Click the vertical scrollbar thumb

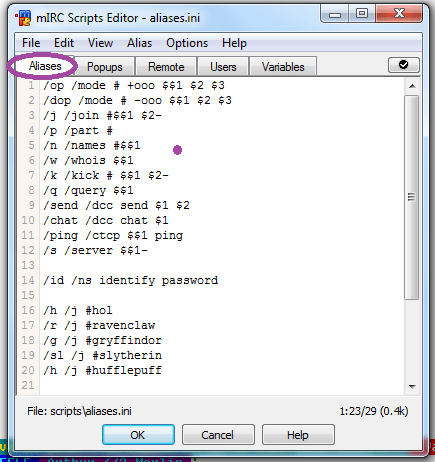(x=412, y=197)
